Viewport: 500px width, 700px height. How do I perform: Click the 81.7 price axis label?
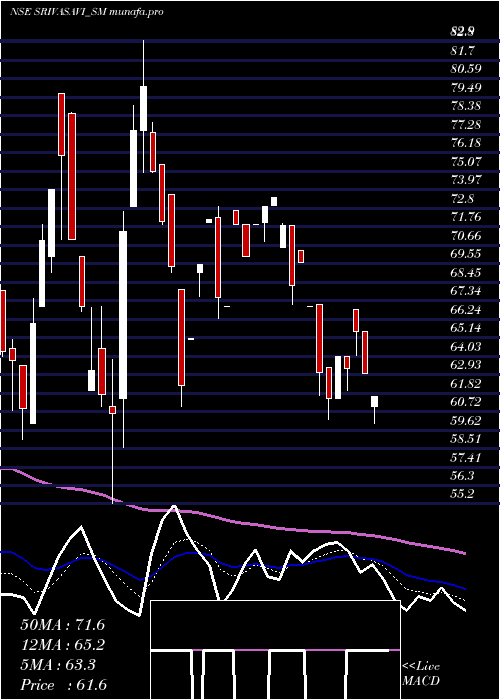coord(462,50)
